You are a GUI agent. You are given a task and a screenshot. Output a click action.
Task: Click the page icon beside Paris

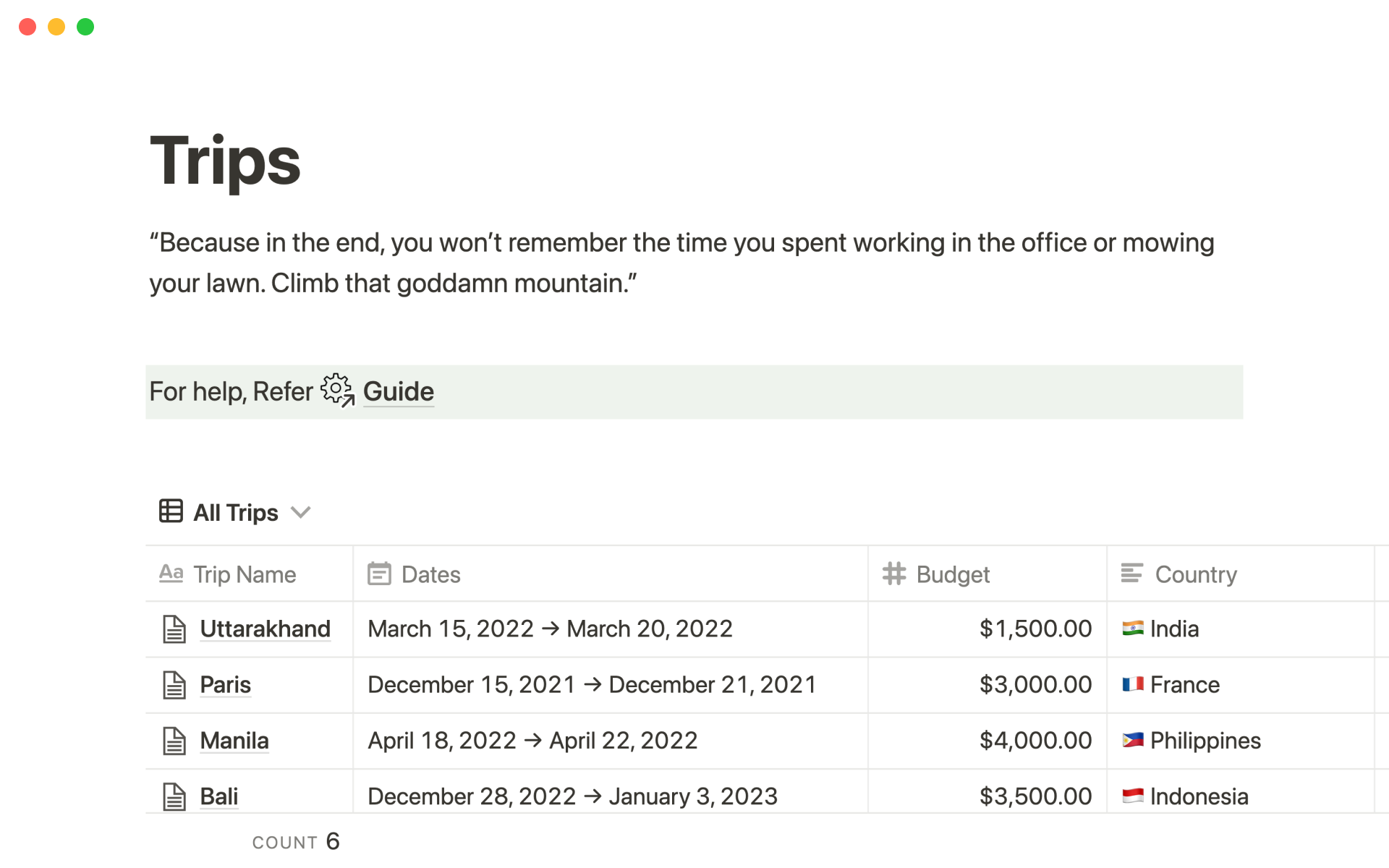[174, 684]
